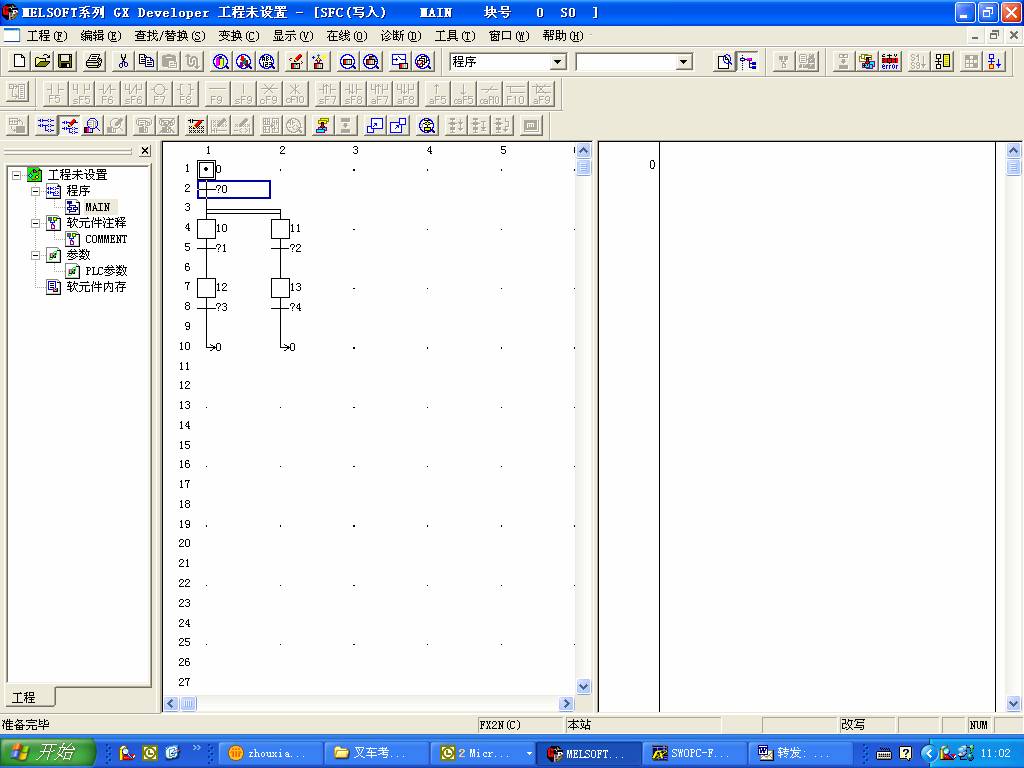Collapse the 参数 tree node
The height and width of the screenshot is (768, 1024).
point(36,255)
